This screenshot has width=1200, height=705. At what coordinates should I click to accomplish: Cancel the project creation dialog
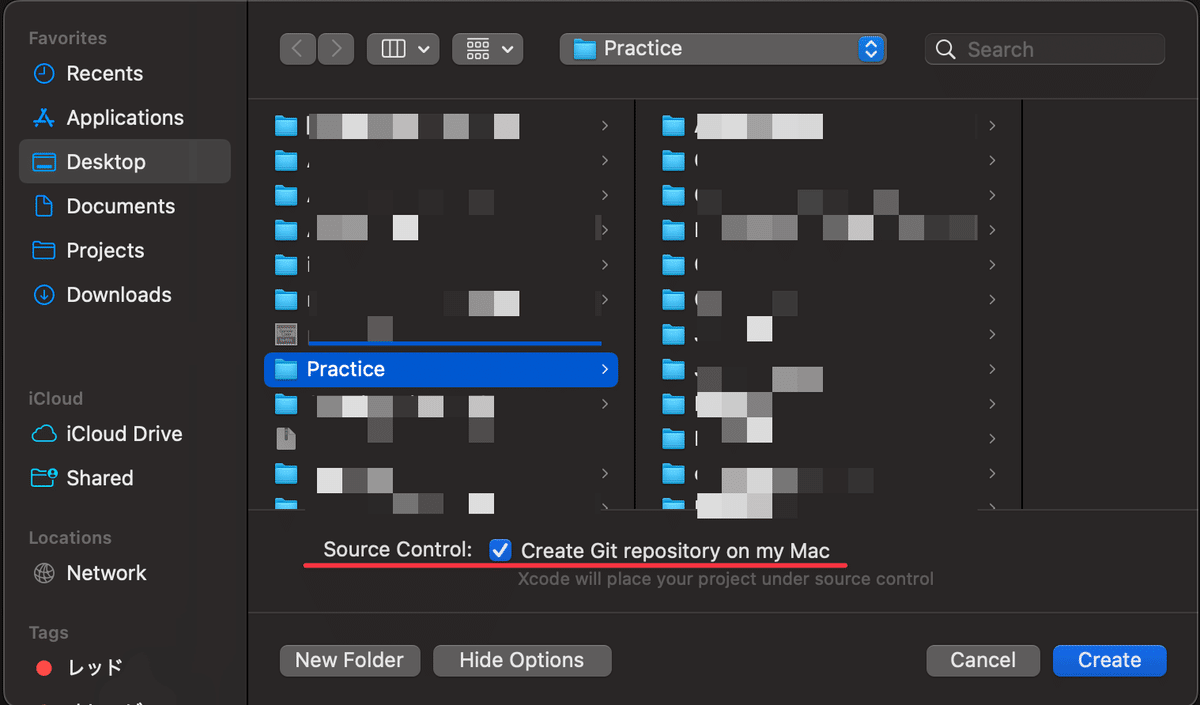point(982,660)
